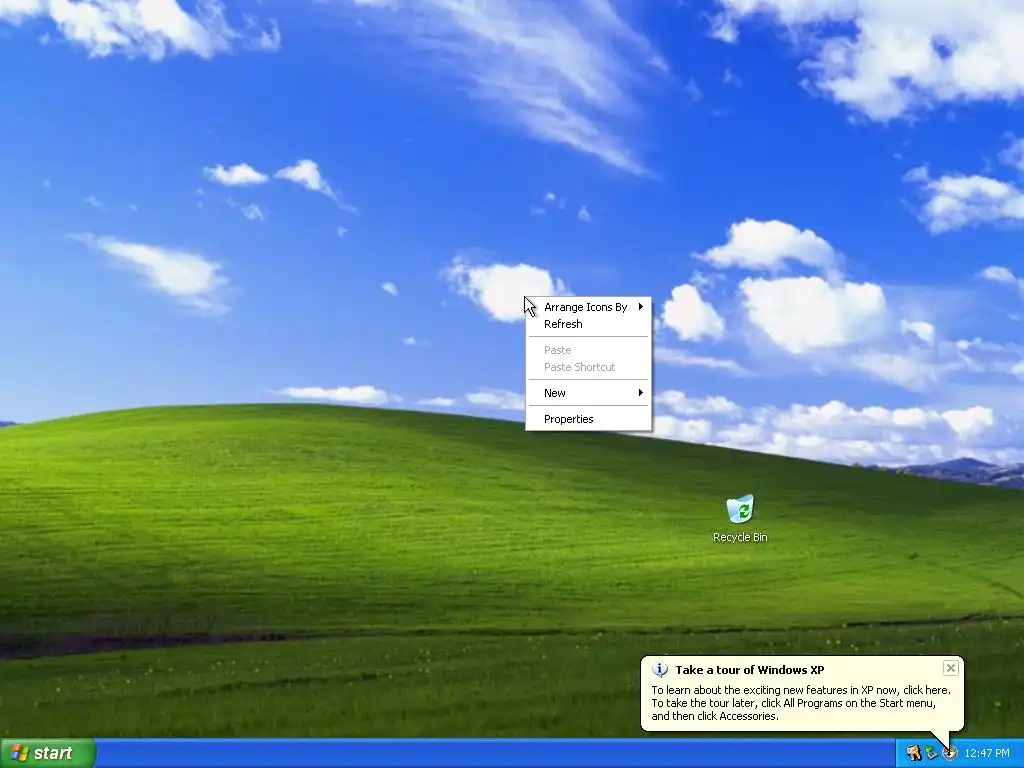The width and height of the screenshot is (1024, 768).
Task: Click the "Take a tour of Windows XP" title
Action: coord(750,669)
